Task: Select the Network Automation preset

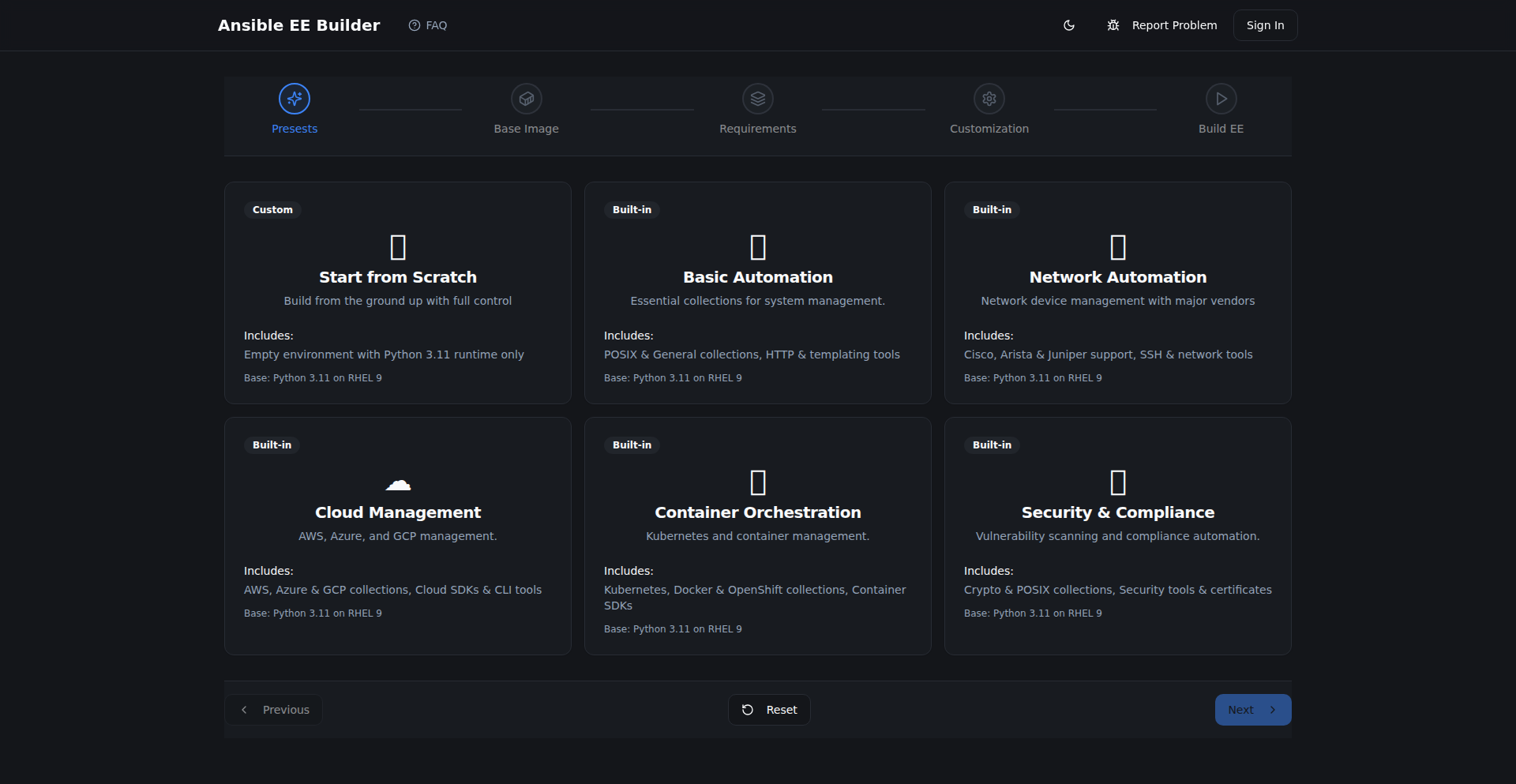Action: click(1117, 293)
